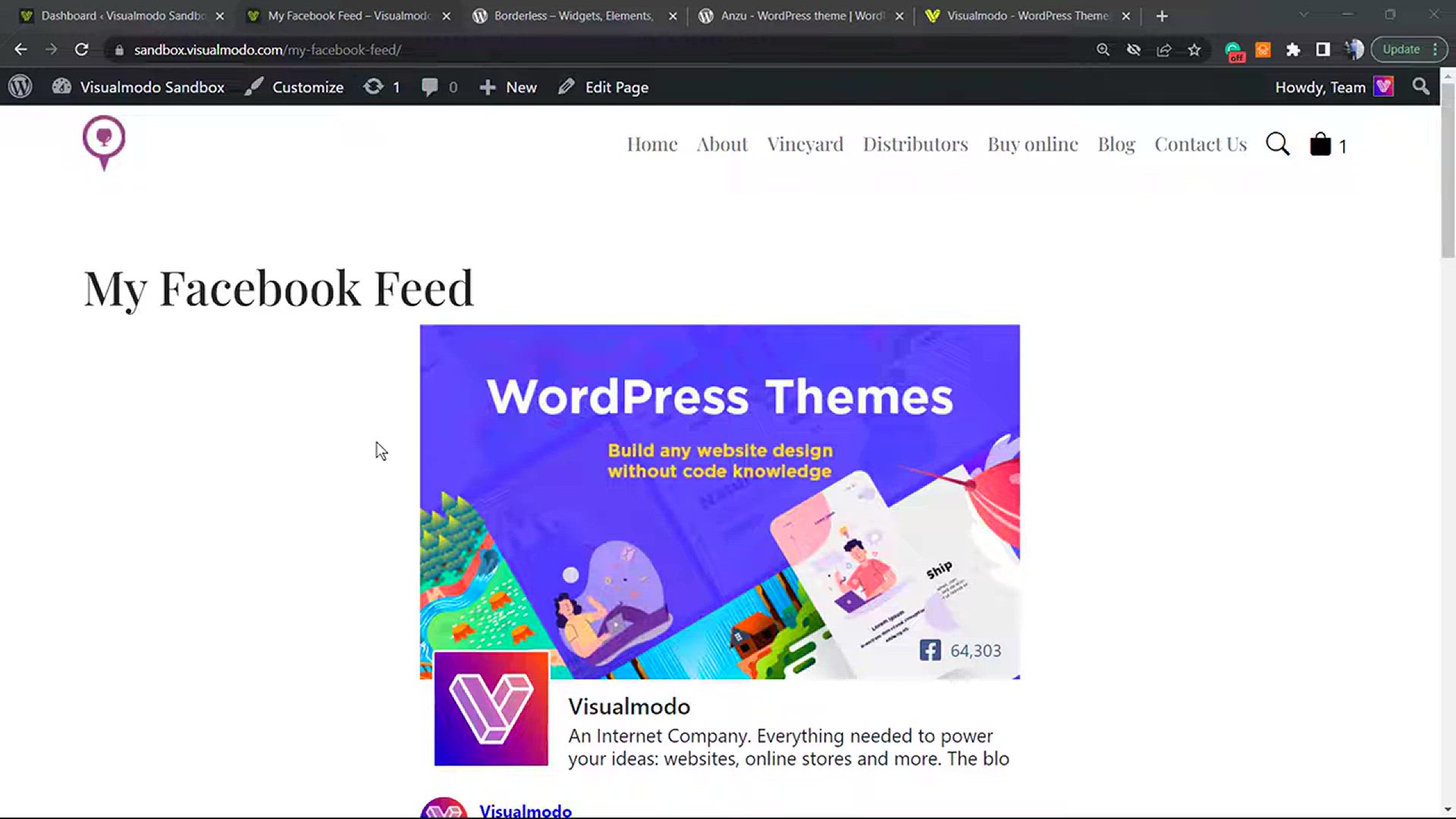Image resolution: width=1456 pixels, height=819 pixels.
Task: Open the About nav link
Action: click(722, 144)
